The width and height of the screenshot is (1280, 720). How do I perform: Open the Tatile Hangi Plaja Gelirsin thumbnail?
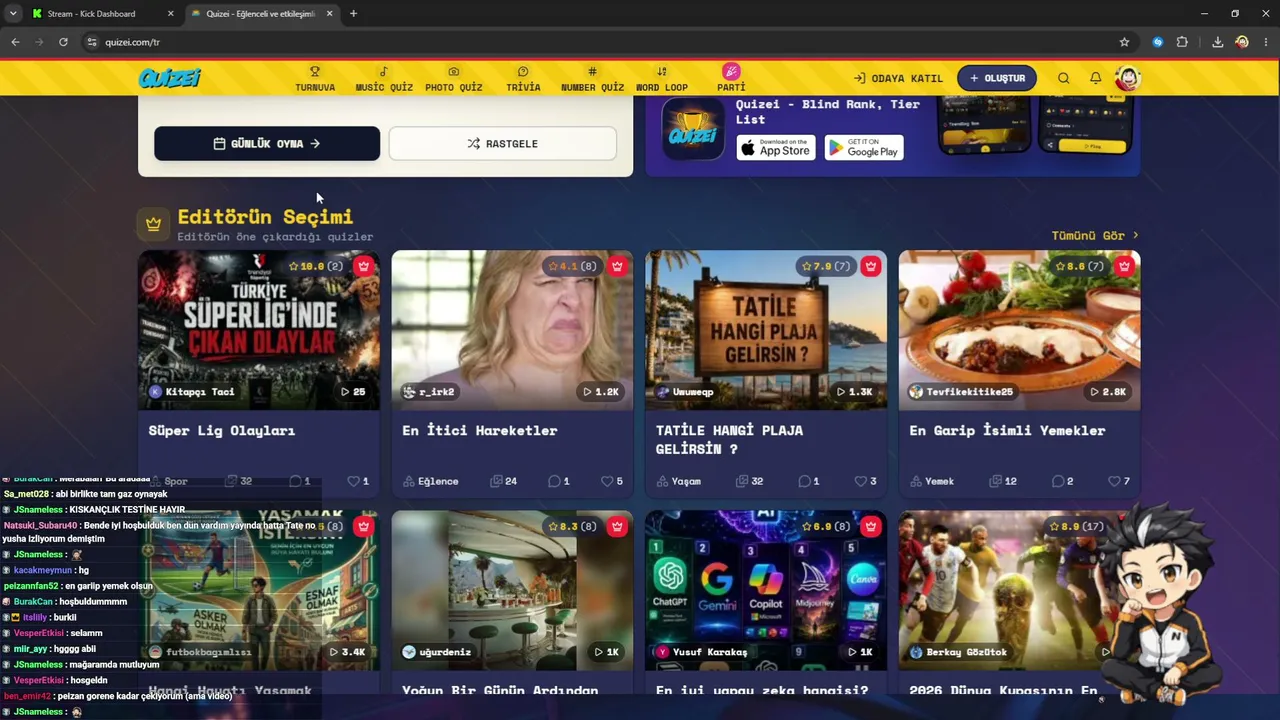pos(766,330)
